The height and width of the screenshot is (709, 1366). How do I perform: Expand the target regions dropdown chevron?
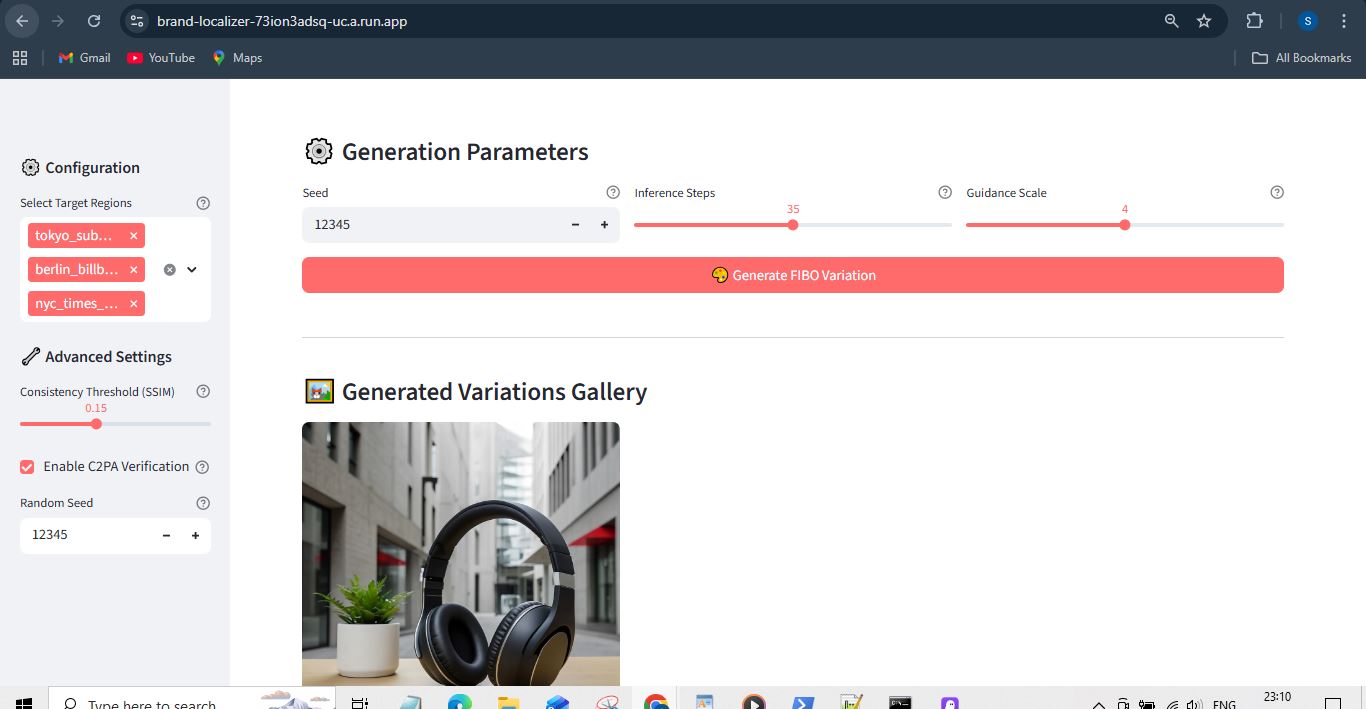click(x=192, y=270)
